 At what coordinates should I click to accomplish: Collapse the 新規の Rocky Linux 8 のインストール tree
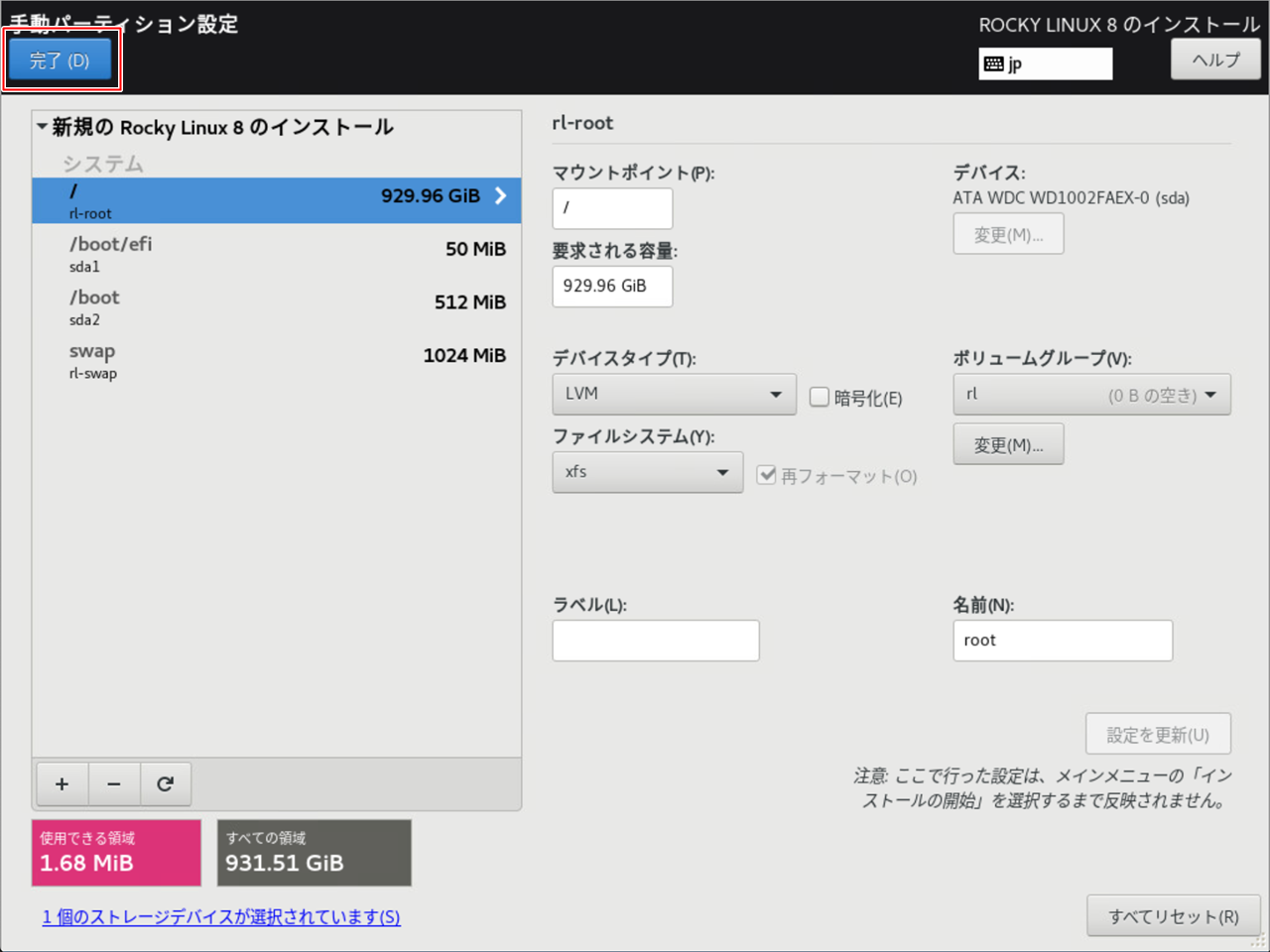pyautogui.click(x=43, y=127)
